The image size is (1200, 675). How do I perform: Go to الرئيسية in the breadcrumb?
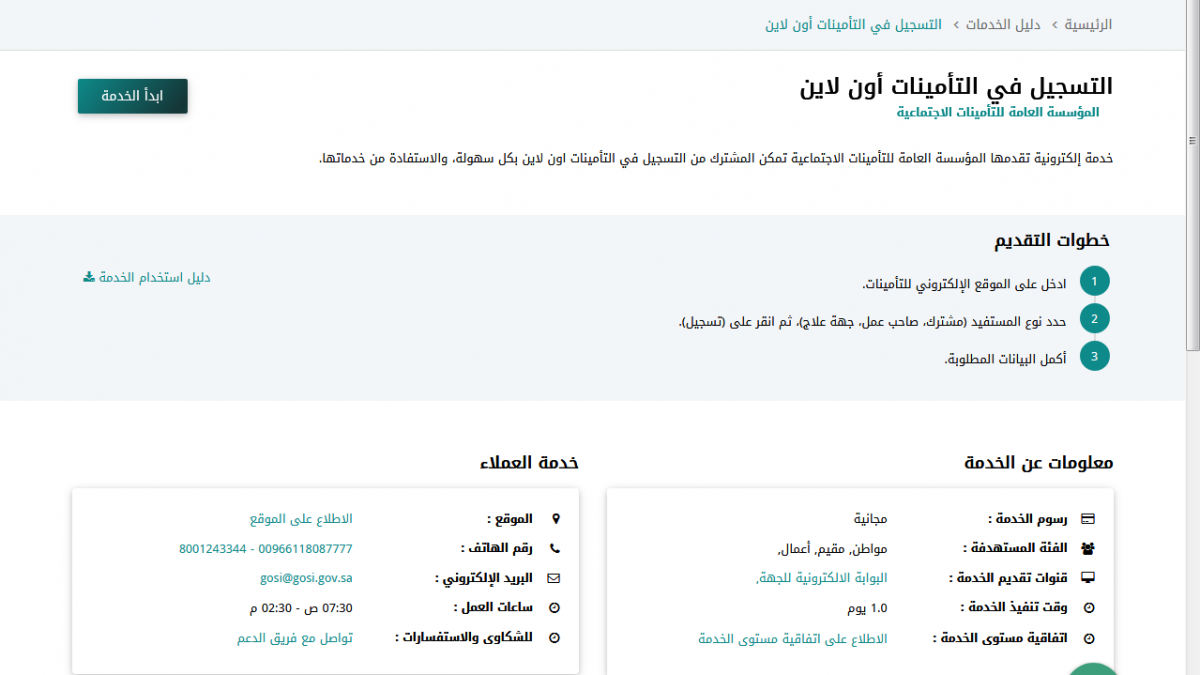pos(1088,24)
